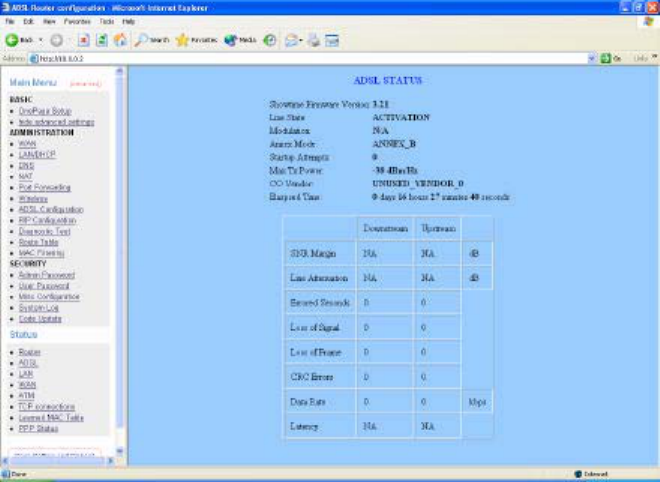
Task: Click the Edit page toolbar icon
Action: click(x=332, y=40)
